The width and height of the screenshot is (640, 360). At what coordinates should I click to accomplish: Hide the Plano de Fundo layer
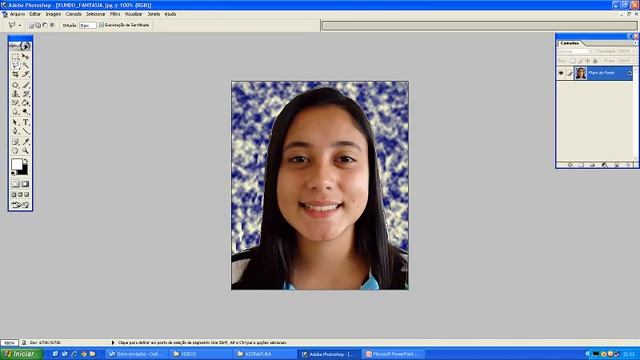(561, 73)
